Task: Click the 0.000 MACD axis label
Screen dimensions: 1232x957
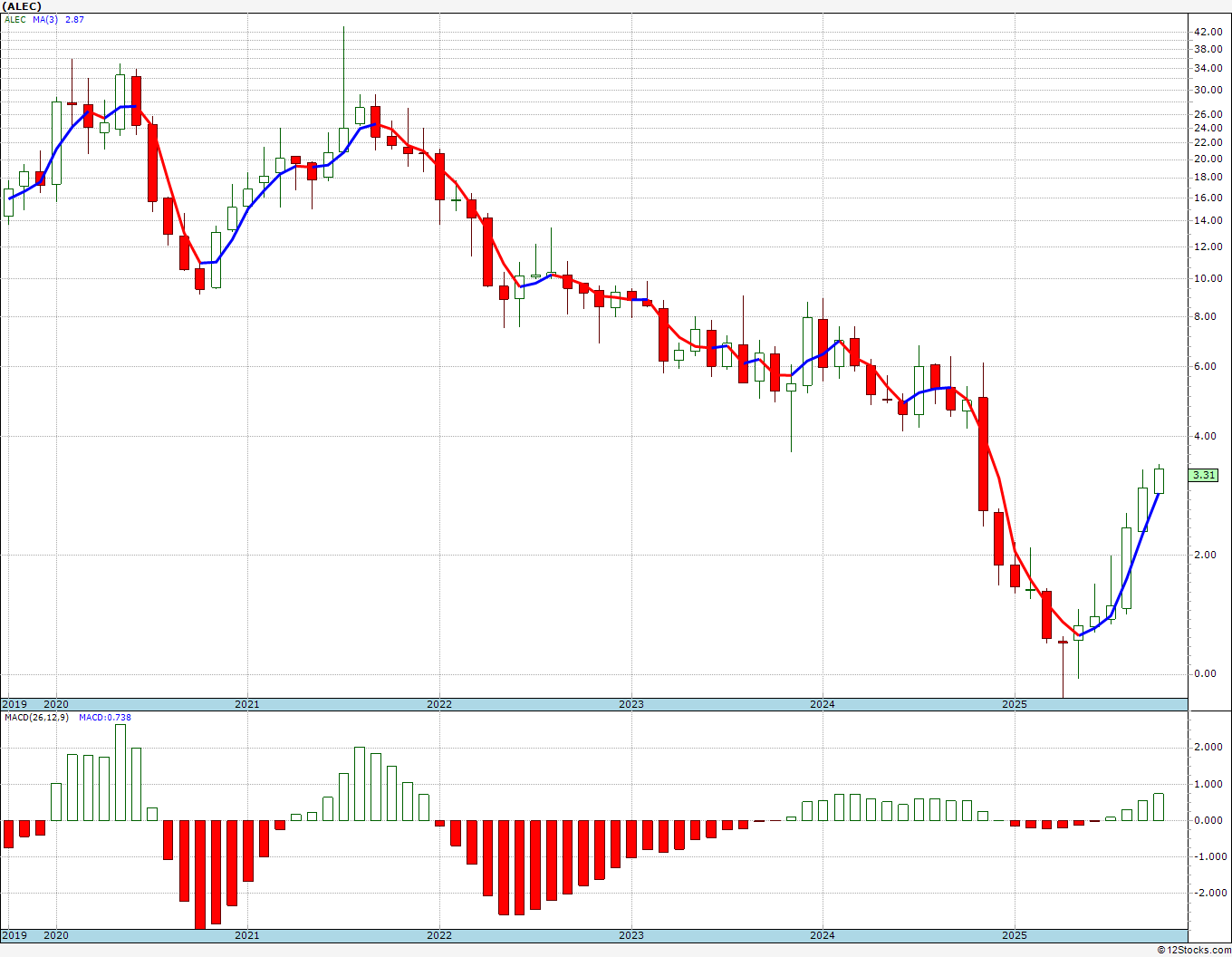Action: (x=1208, y=820)
